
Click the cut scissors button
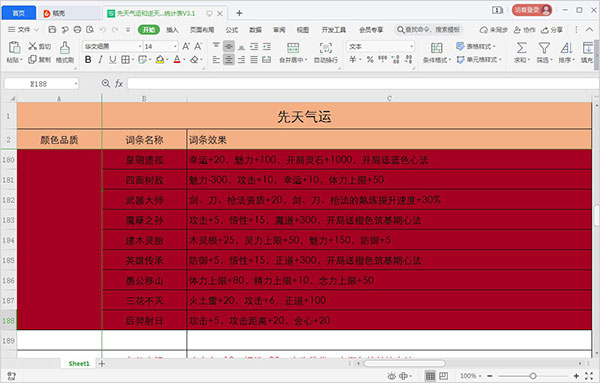[39, 46]
